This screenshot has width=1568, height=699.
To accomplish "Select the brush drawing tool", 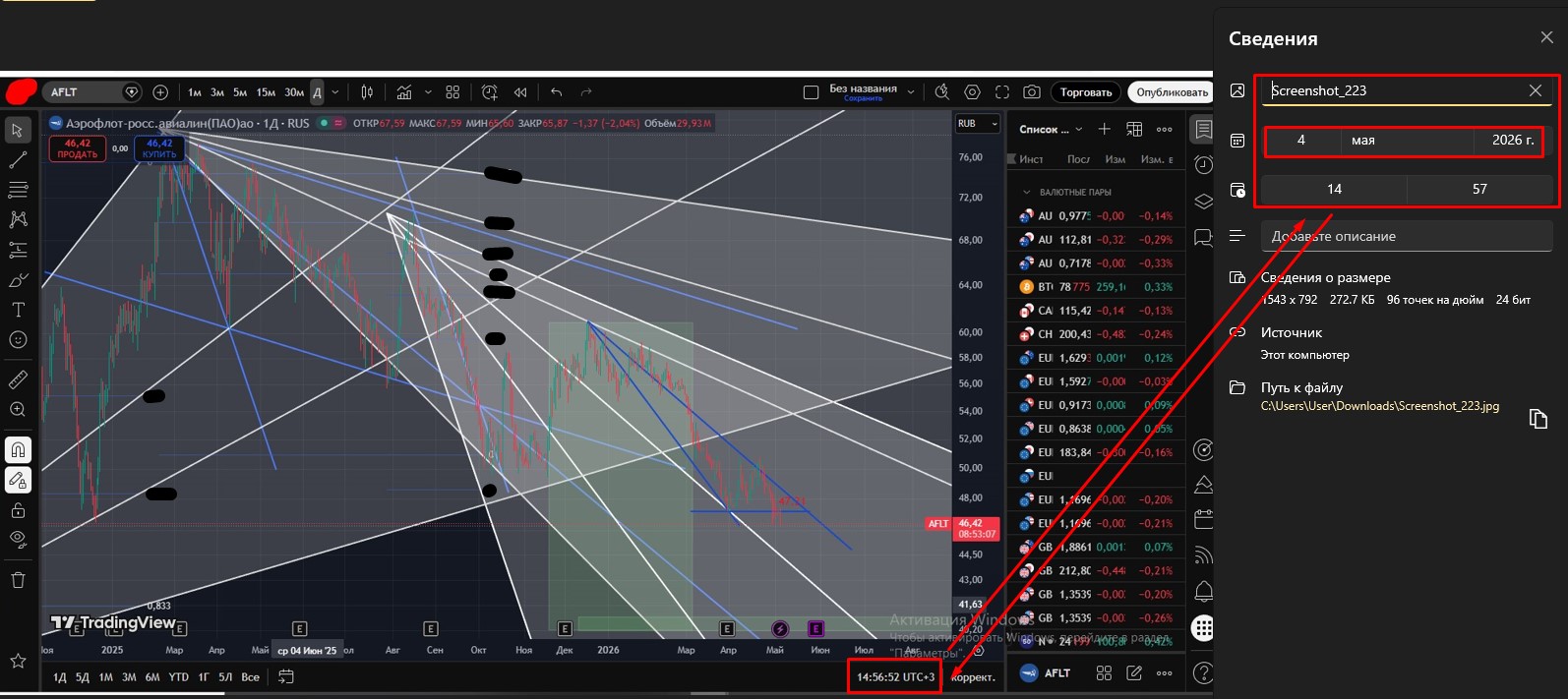I will (18, 280).
